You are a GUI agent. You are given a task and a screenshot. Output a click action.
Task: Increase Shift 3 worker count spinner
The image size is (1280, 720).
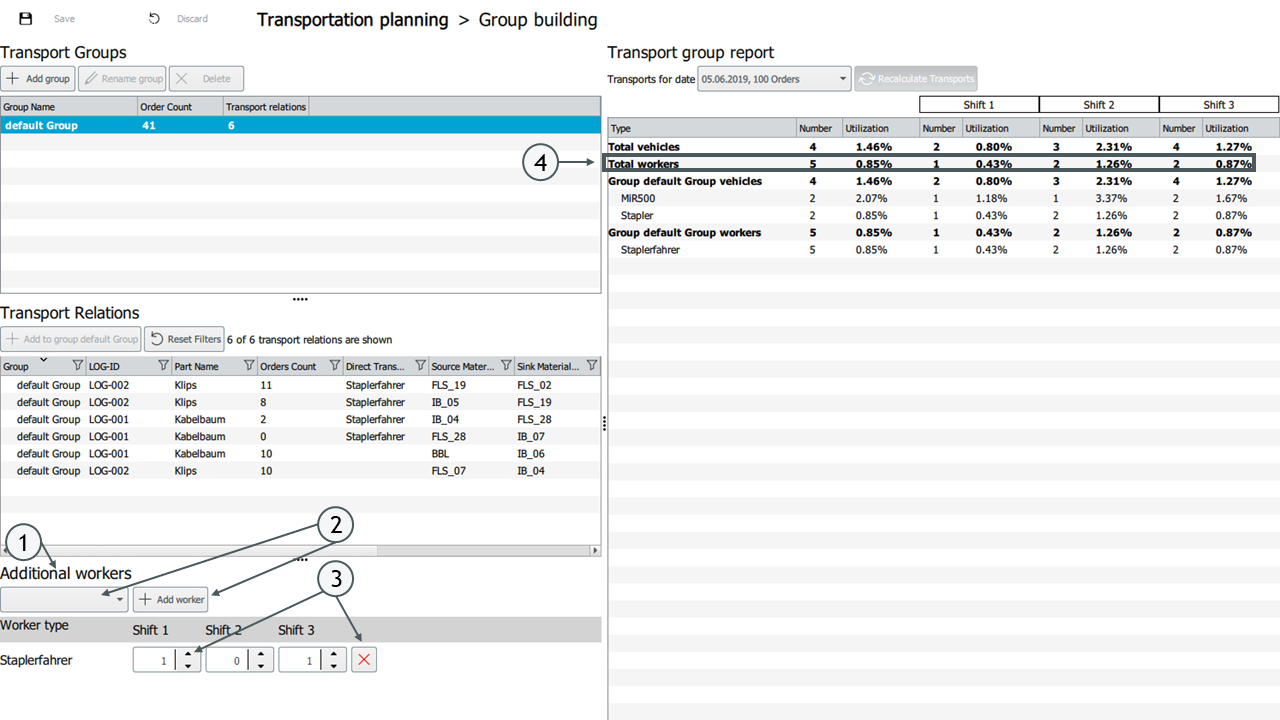point(334,654)
